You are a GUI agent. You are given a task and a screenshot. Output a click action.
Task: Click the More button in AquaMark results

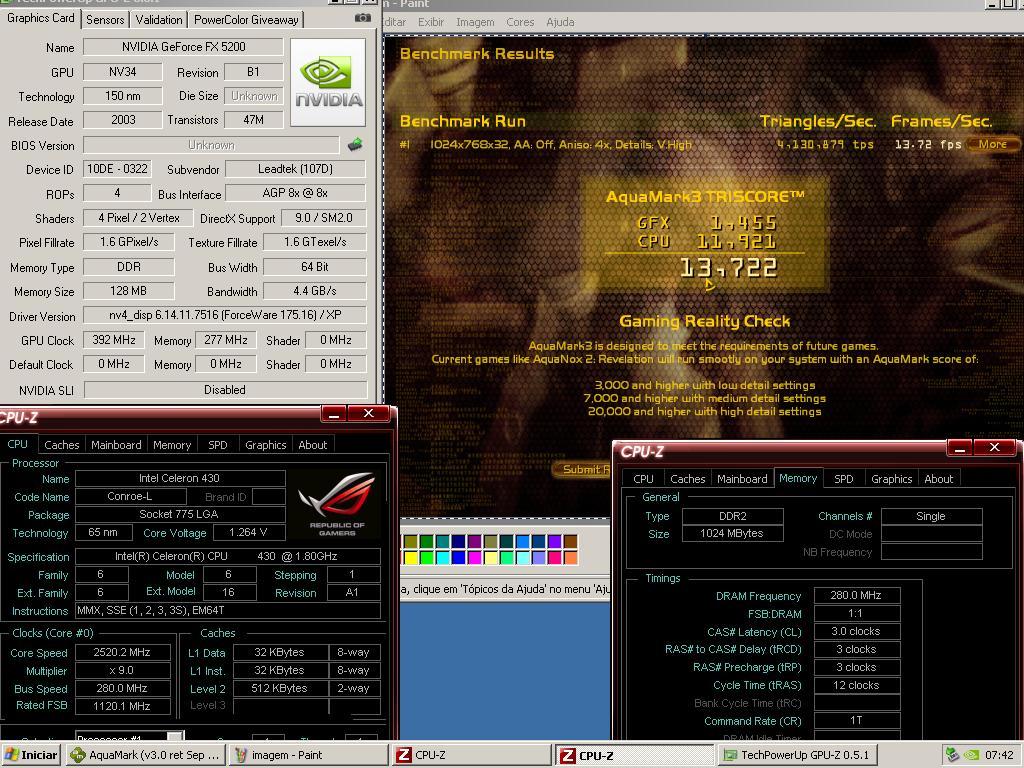[x=992, y=144]
